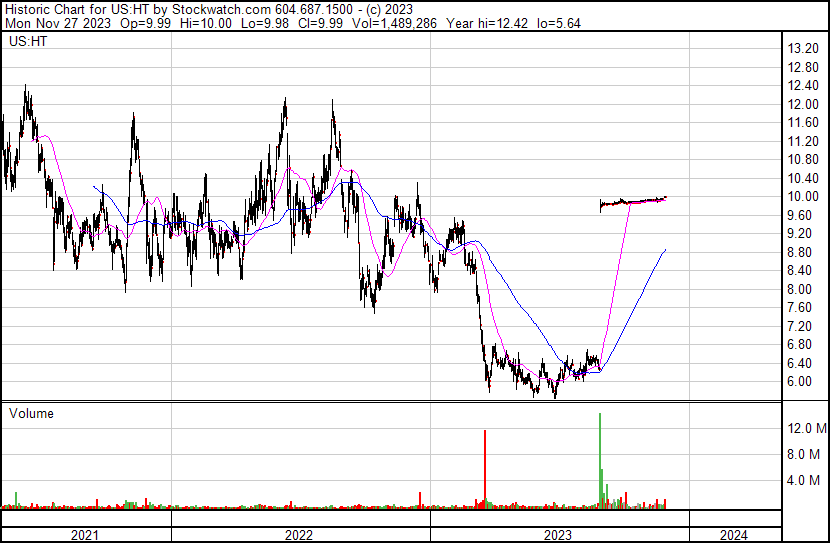The width and height of the screenshot is (830, 543).
Task: Click the flat price bars near 10.00
Action: click(632, 202)
